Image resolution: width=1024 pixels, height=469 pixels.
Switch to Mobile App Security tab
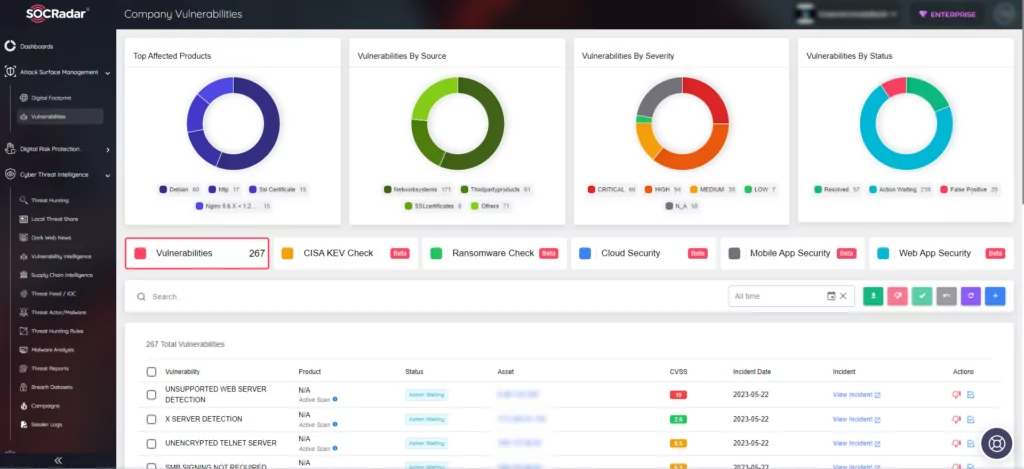click(x=792, y=253)
